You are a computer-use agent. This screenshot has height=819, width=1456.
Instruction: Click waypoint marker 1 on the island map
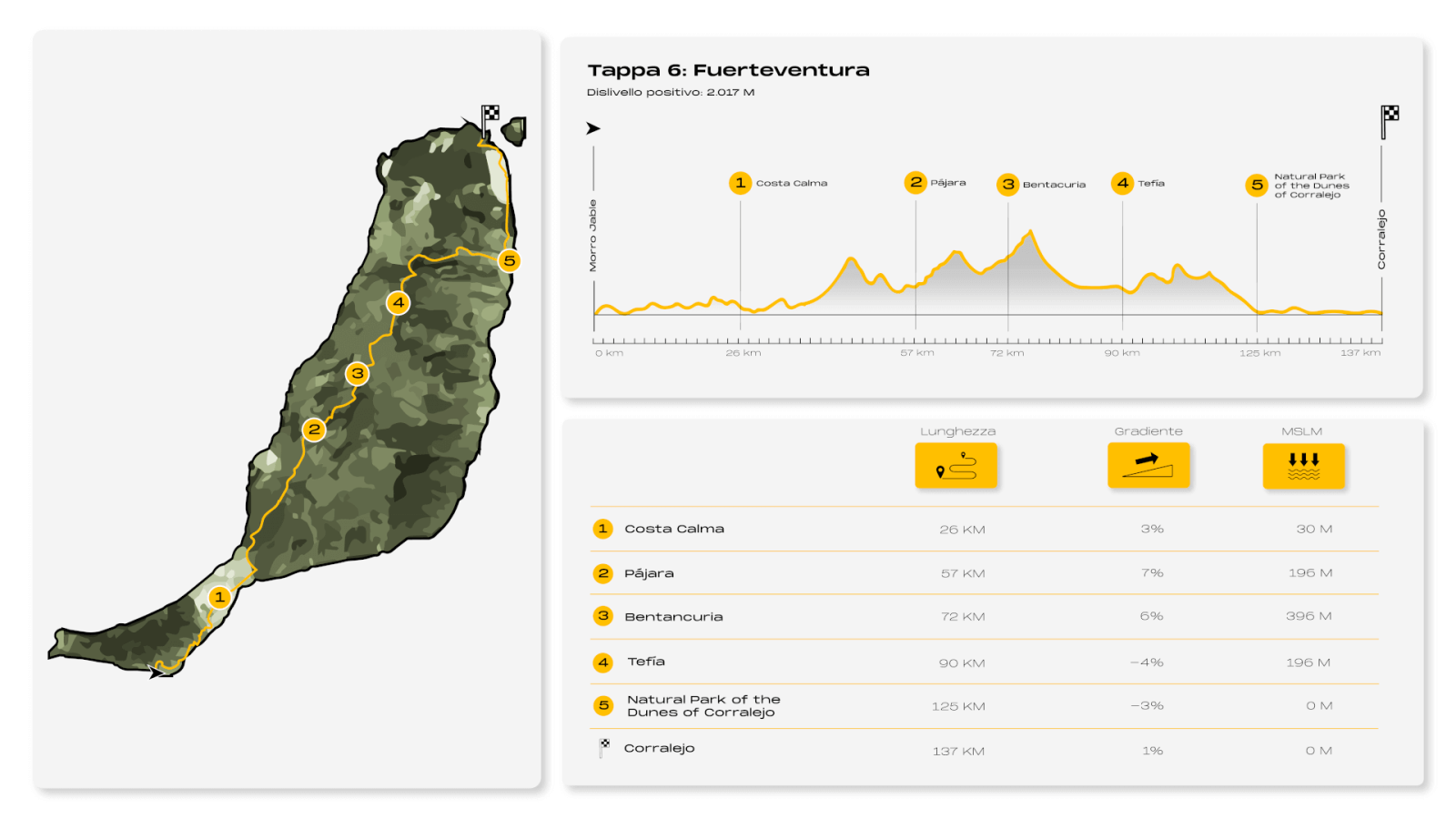click(219, 597)
